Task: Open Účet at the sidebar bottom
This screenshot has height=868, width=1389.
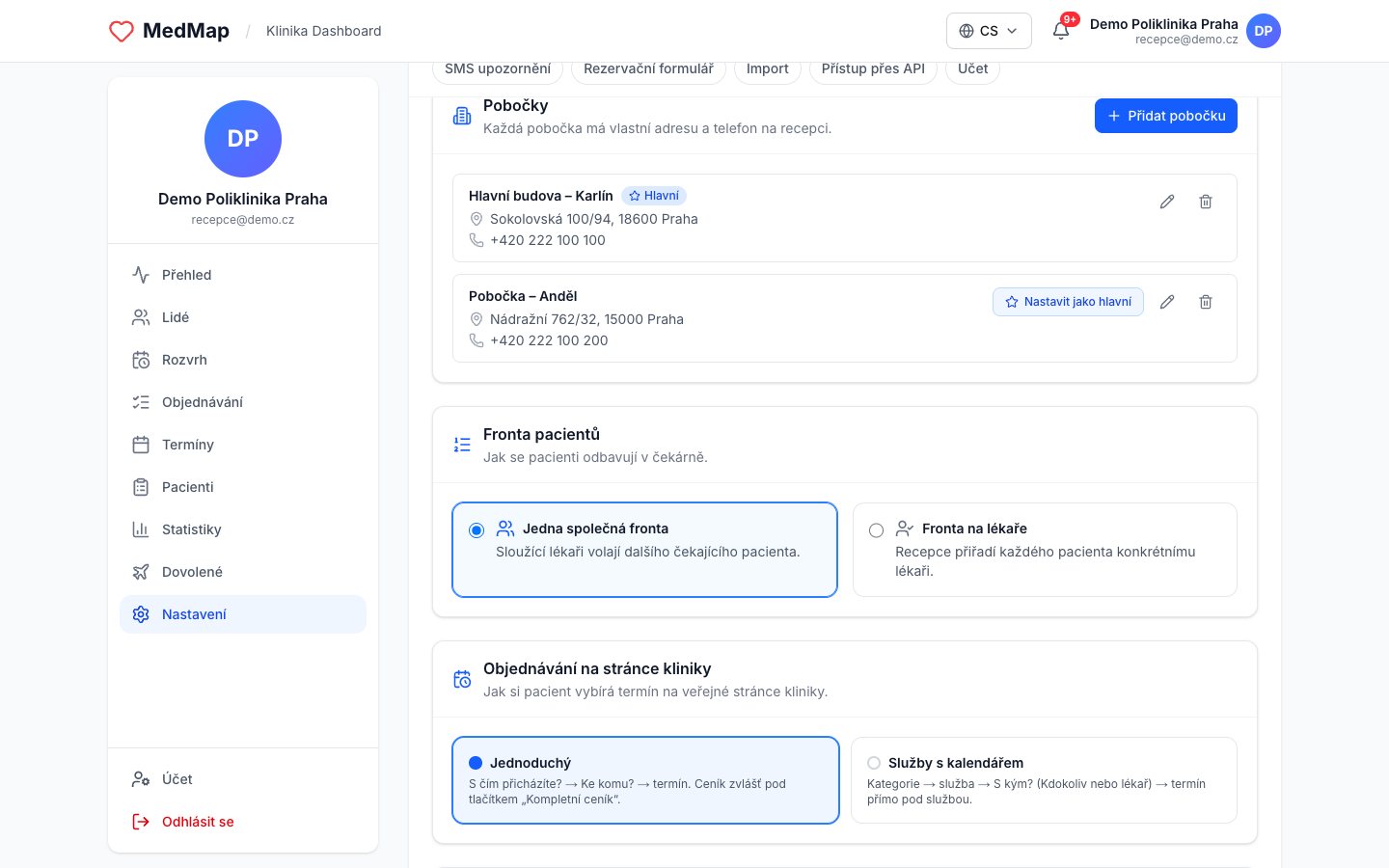Action: tap(243, 779)
